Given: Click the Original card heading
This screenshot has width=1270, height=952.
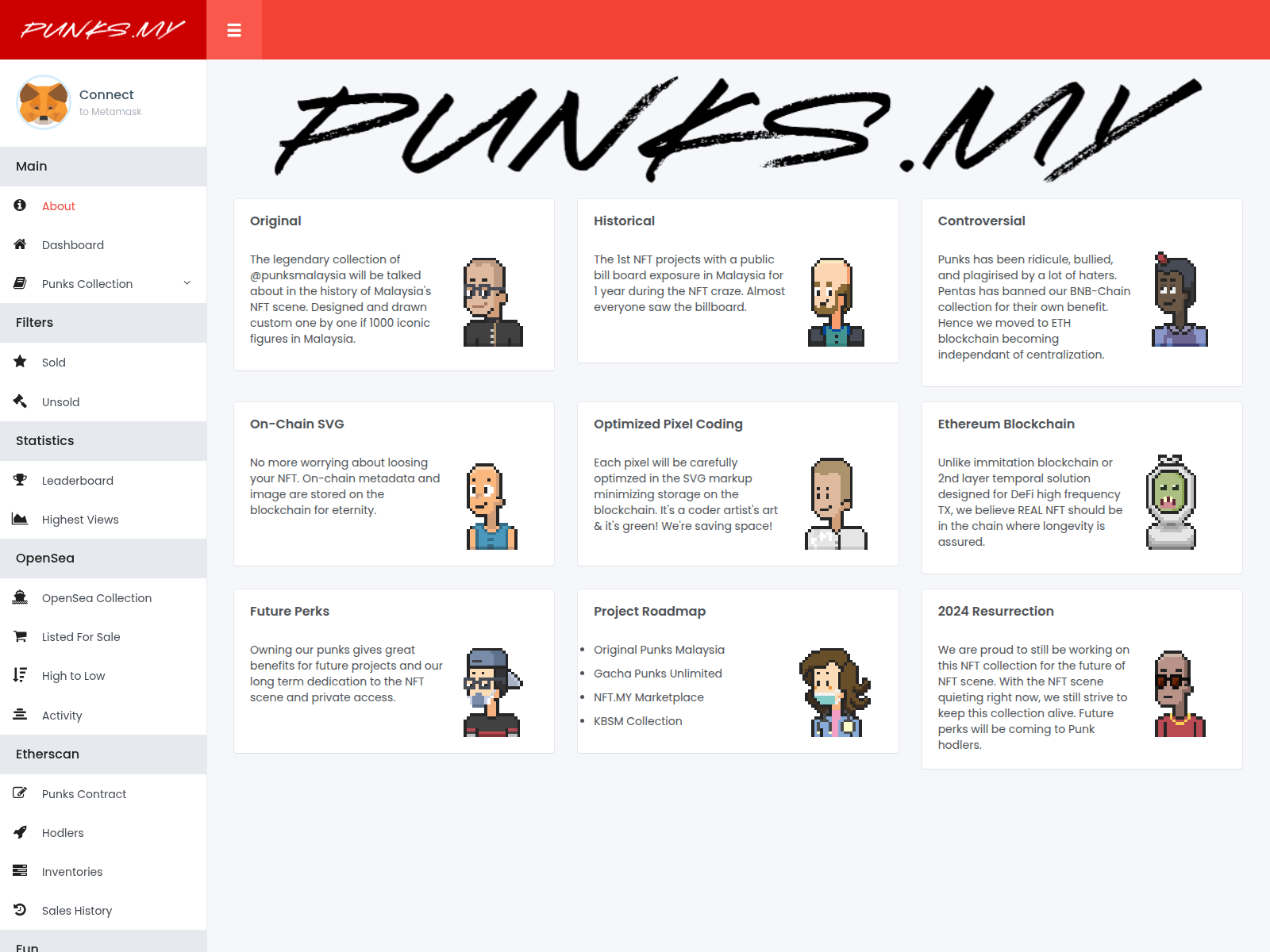Looking at the screenshot, I should click(275, 221).
